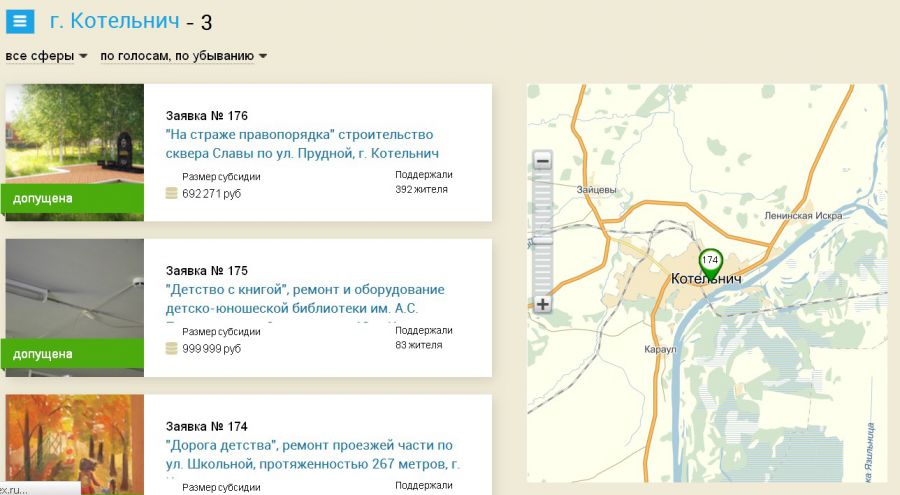The image size is (900, 495).
Task: Click coins icon under application 175 subsidy
Action: click(x=172, y=348)
